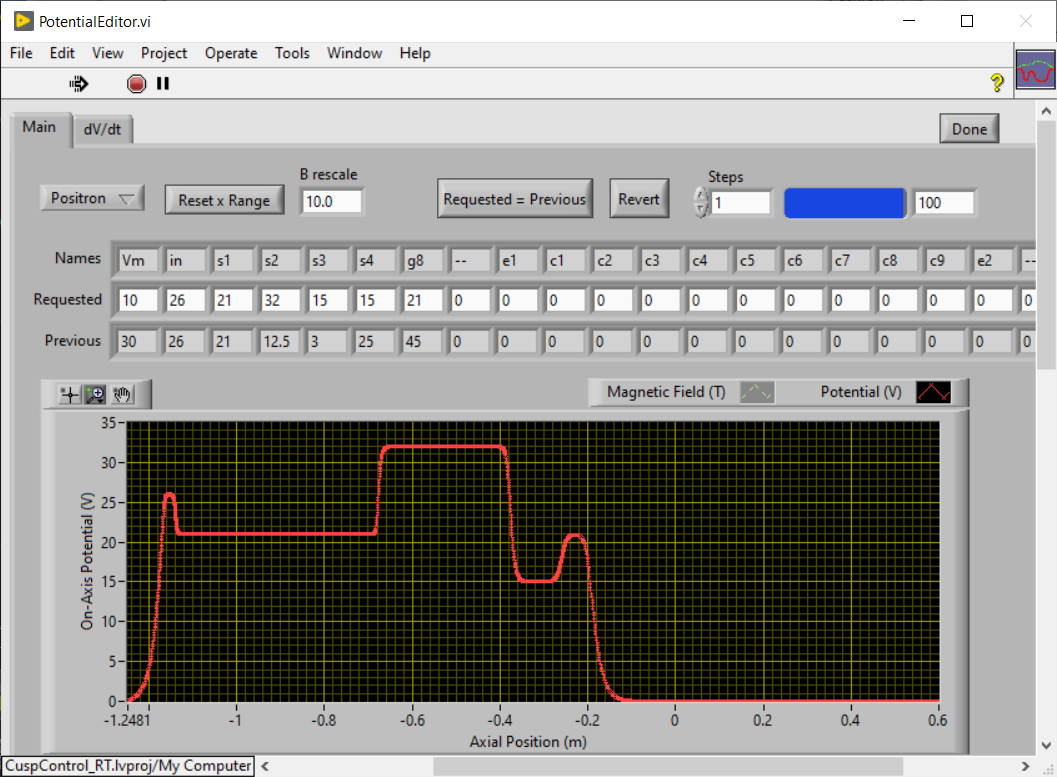Click Requested = Previous button

[x=515, y=199]
